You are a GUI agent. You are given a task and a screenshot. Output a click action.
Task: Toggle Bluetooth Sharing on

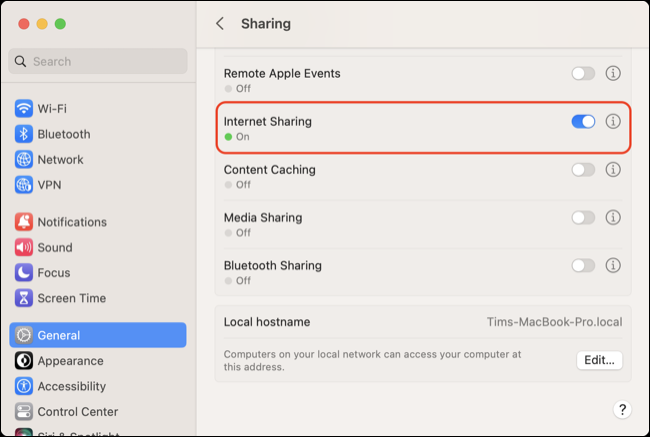pyautogui.click(x=583, y=266)
